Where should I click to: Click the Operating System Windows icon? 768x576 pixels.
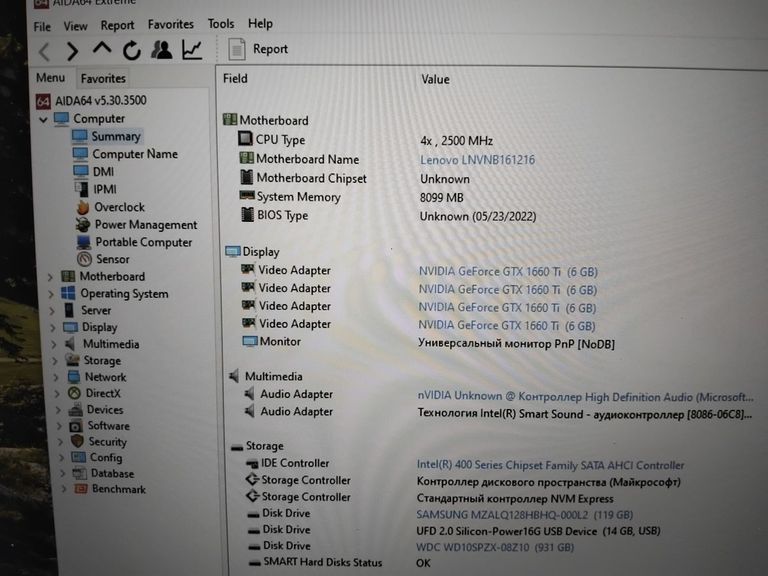pos(68,293)
